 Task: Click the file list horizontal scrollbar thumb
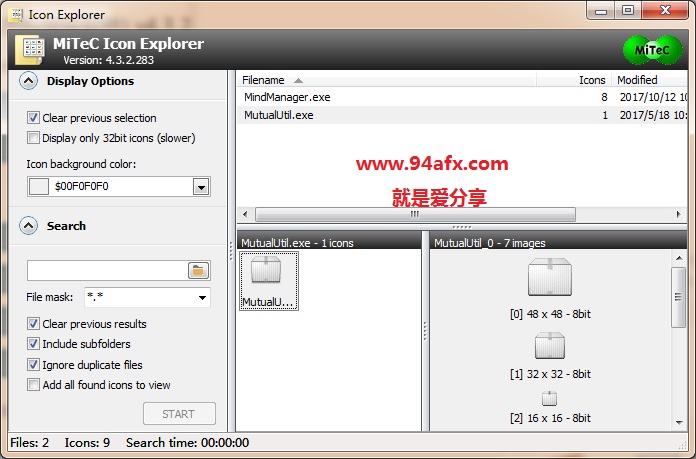[x=415, y=214]
